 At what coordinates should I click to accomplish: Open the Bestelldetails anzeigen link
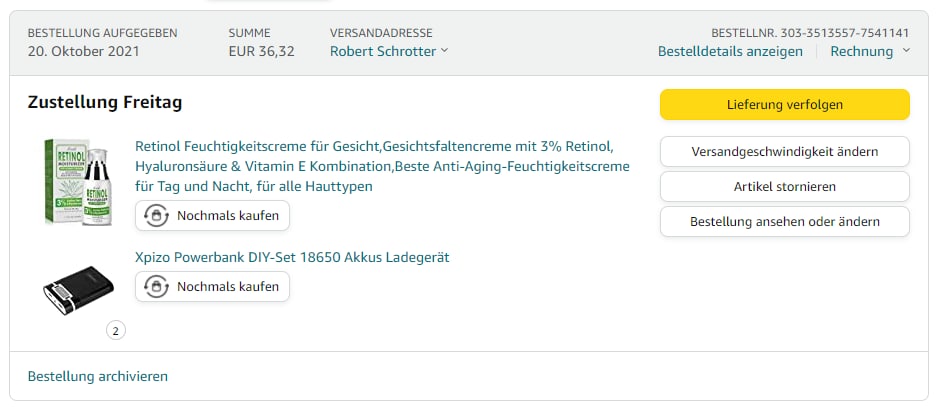pyautogui.click(x=730, y=51)
